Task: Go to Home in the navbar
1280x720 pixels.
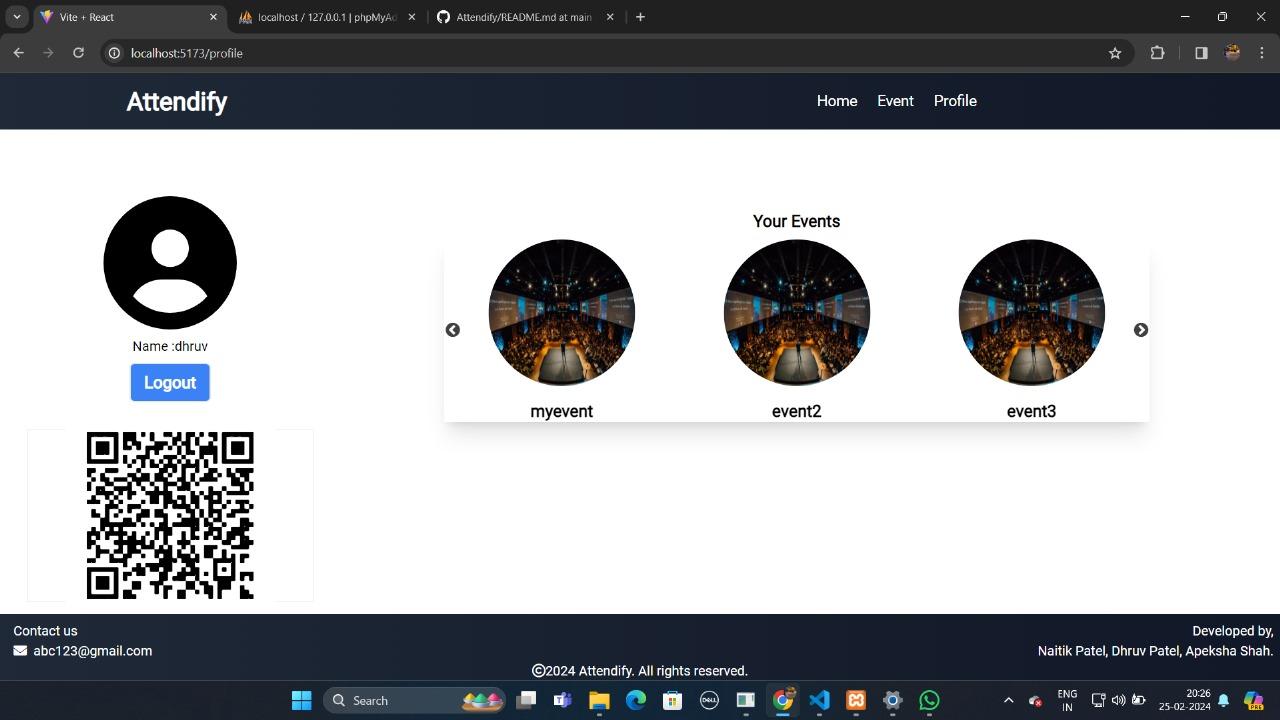Action: [837, 101]
